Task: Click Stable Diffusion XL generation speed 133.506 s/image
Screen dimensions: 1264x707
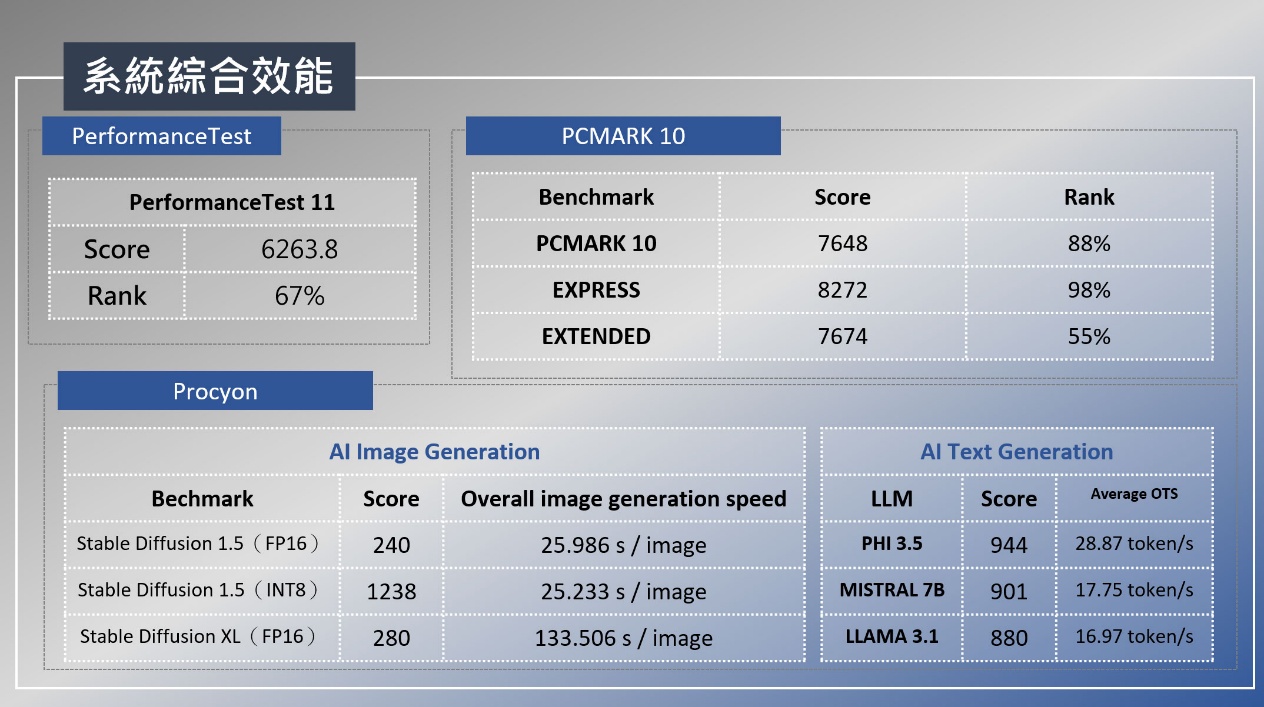Action: [625, 638]
